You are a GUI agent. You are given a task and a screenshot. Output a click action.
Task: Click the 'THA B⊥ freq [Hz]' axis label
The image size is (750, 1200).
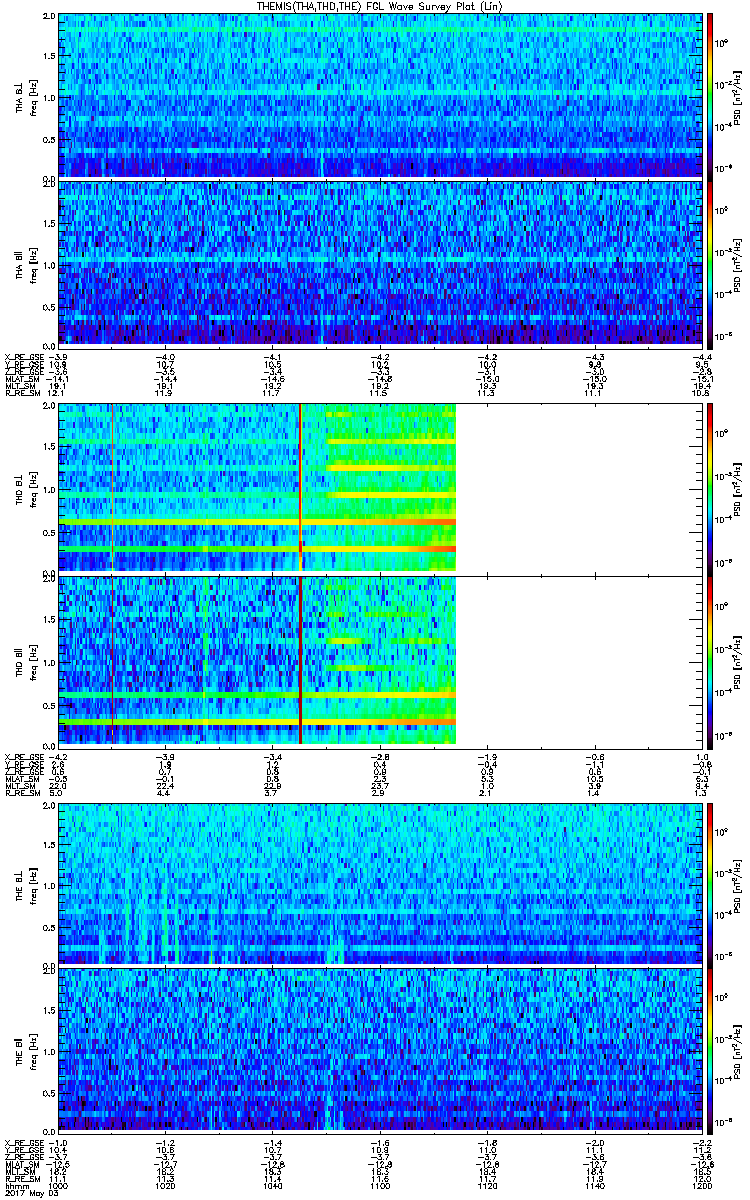(26, 96)
